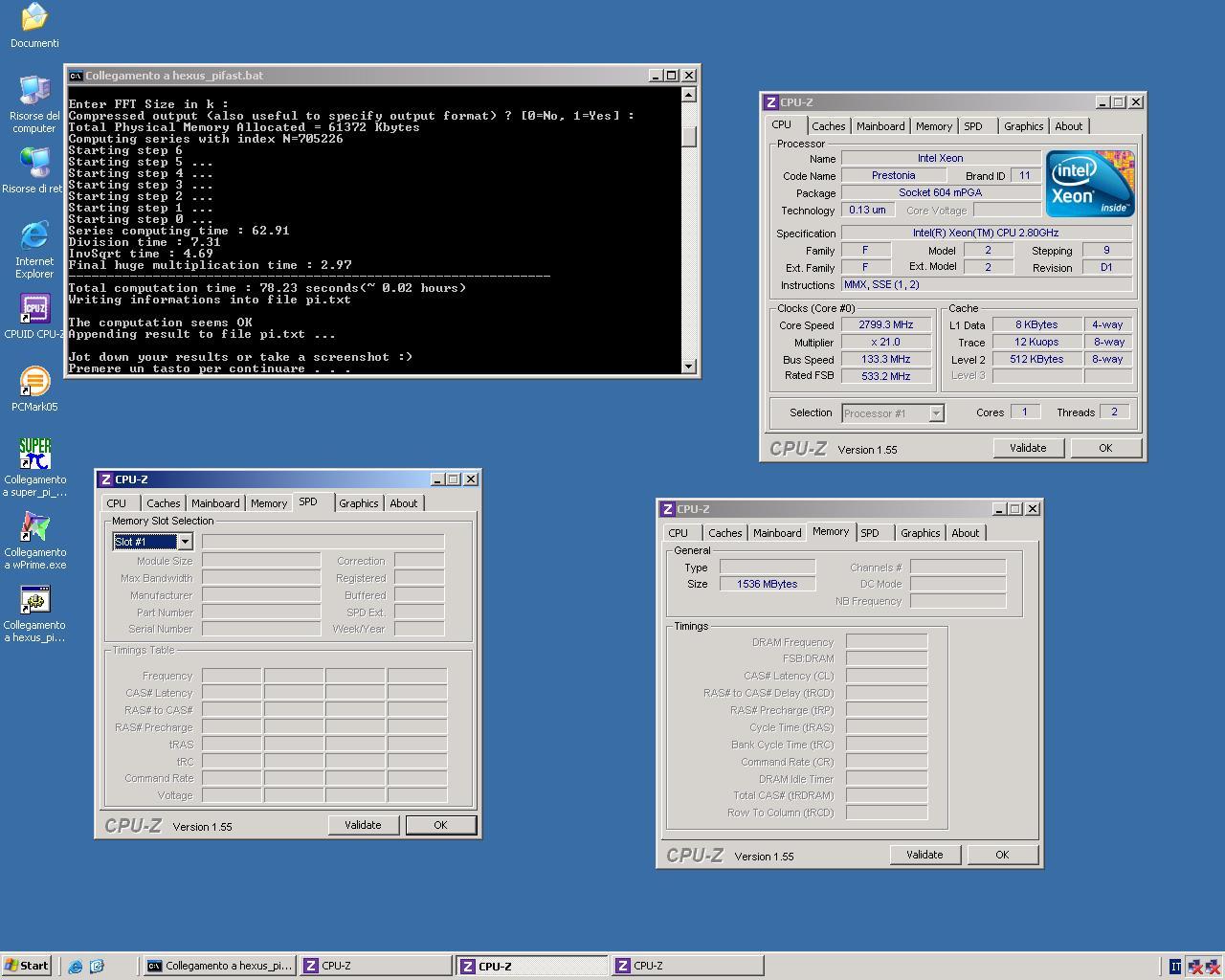Click the Threads count value 2

click(1114, 412)
